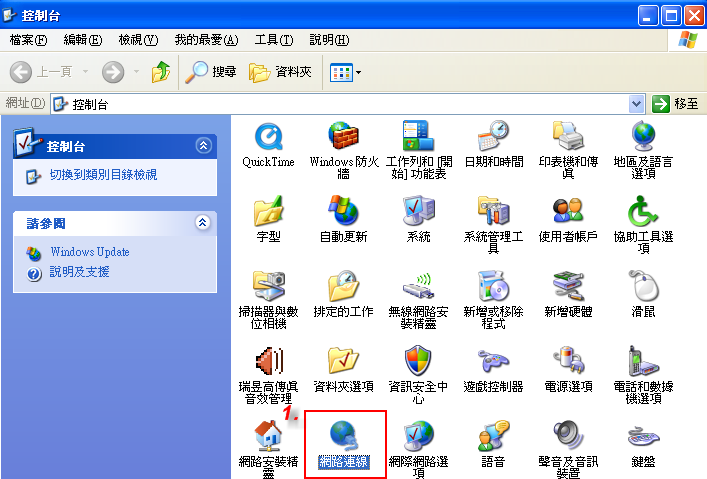Expand the address bar dropdown arrow
Viewport: 707px width, 479px height.
click(637, 103)
